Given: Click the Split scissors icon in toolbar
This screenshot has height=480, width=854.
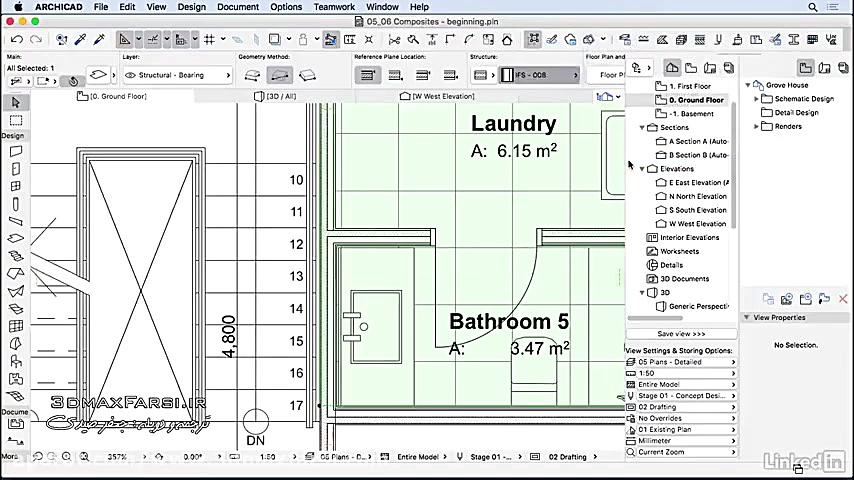Looking at the screenshot, I should [x=394, y=39].
